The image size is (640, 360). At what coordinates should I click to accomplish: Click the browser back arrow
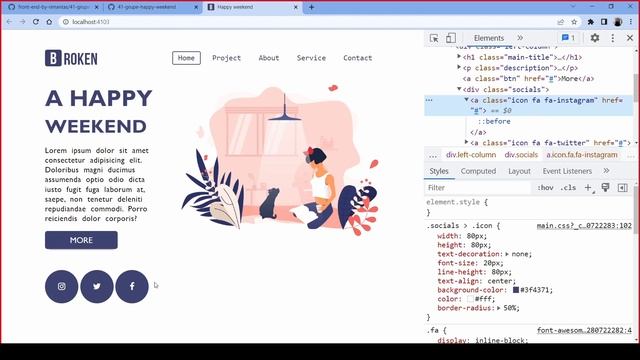(x=9, y=22)
